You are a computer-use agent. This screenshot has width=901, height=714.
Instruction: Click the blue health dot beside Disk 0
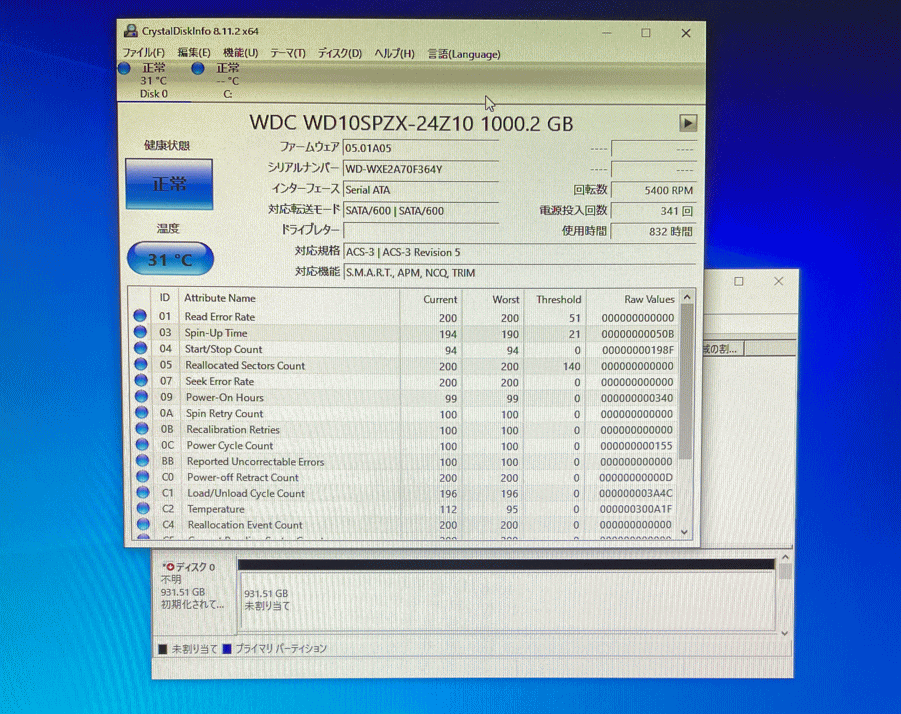pos(125,68)
